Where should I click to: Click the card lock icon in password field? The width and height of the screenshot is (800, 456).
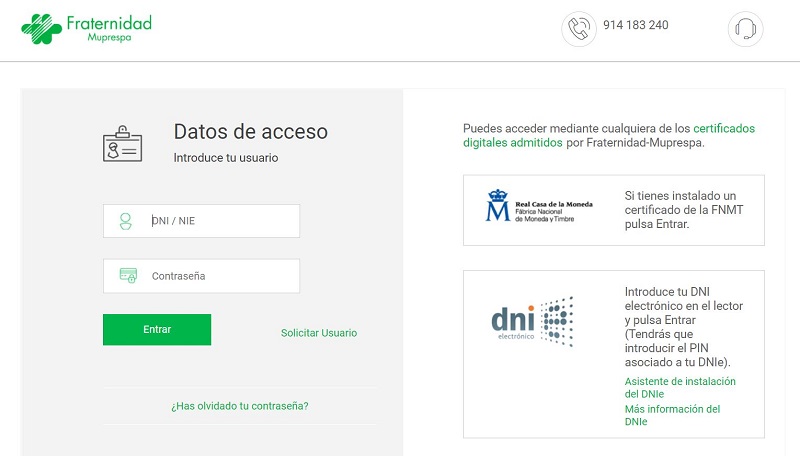pyautogui.click(x=128, y=276)
